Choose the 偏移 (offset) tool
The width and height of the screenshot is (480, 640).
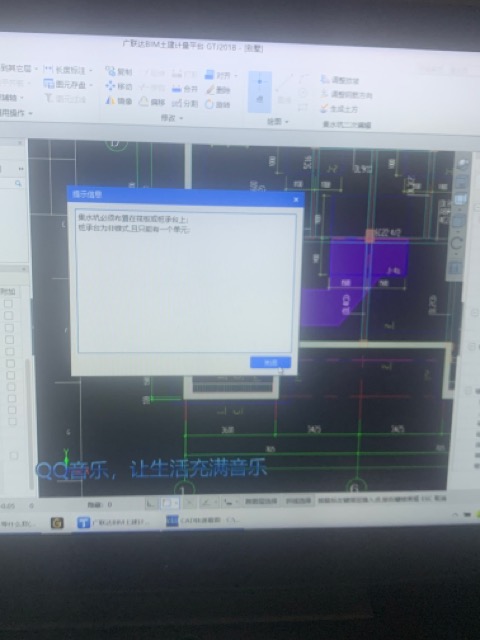point(152,102)
